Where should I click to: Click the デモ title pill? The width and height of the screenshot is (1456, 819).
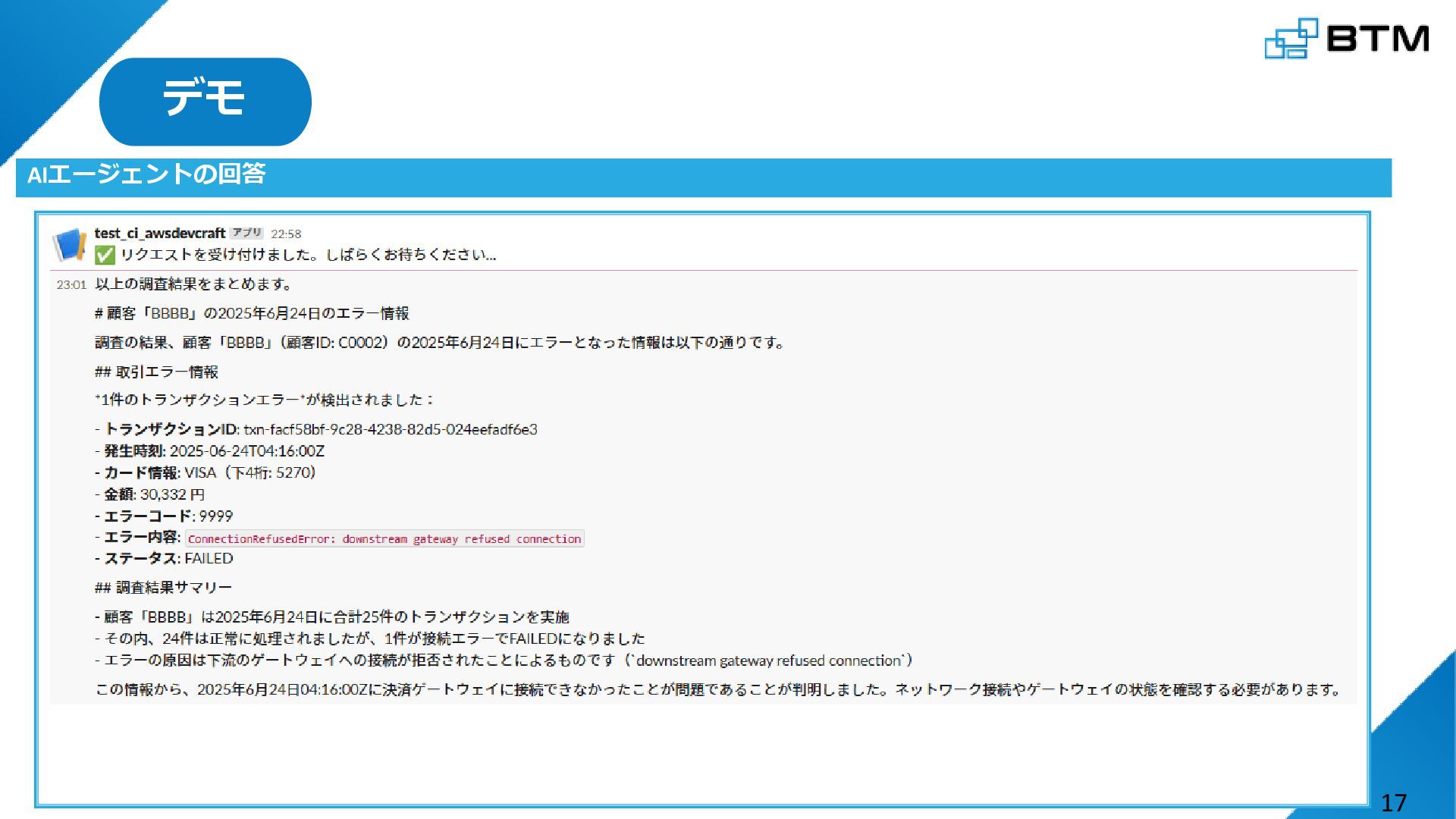(x=205, y=101)
